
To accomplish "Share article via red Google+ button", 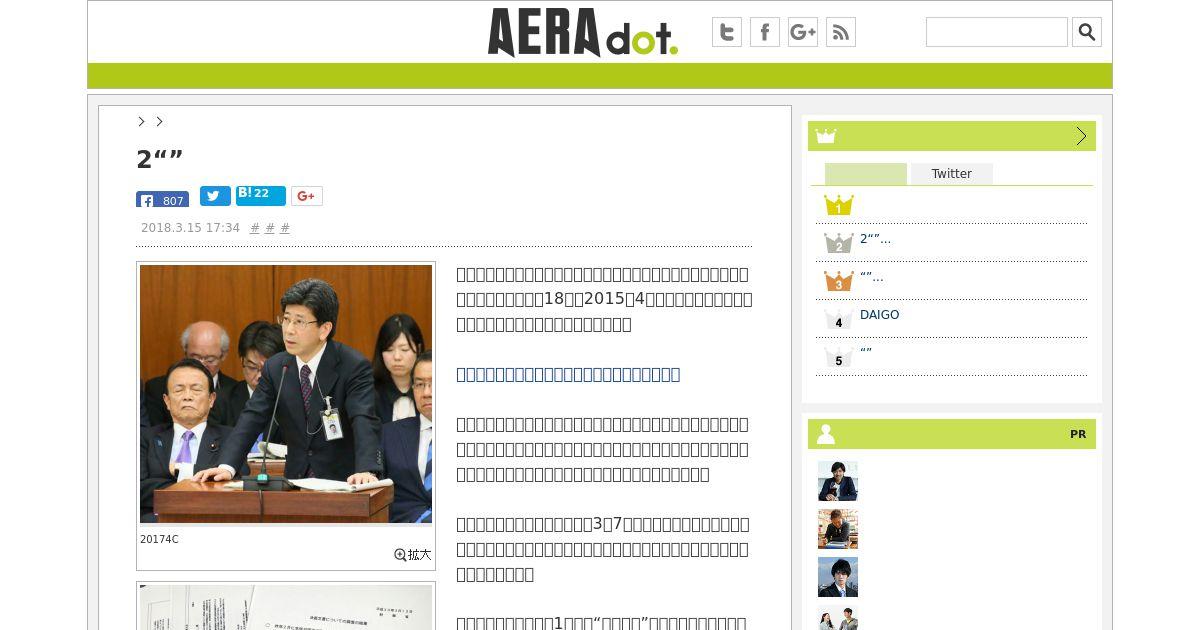I will tap(307, 196).
